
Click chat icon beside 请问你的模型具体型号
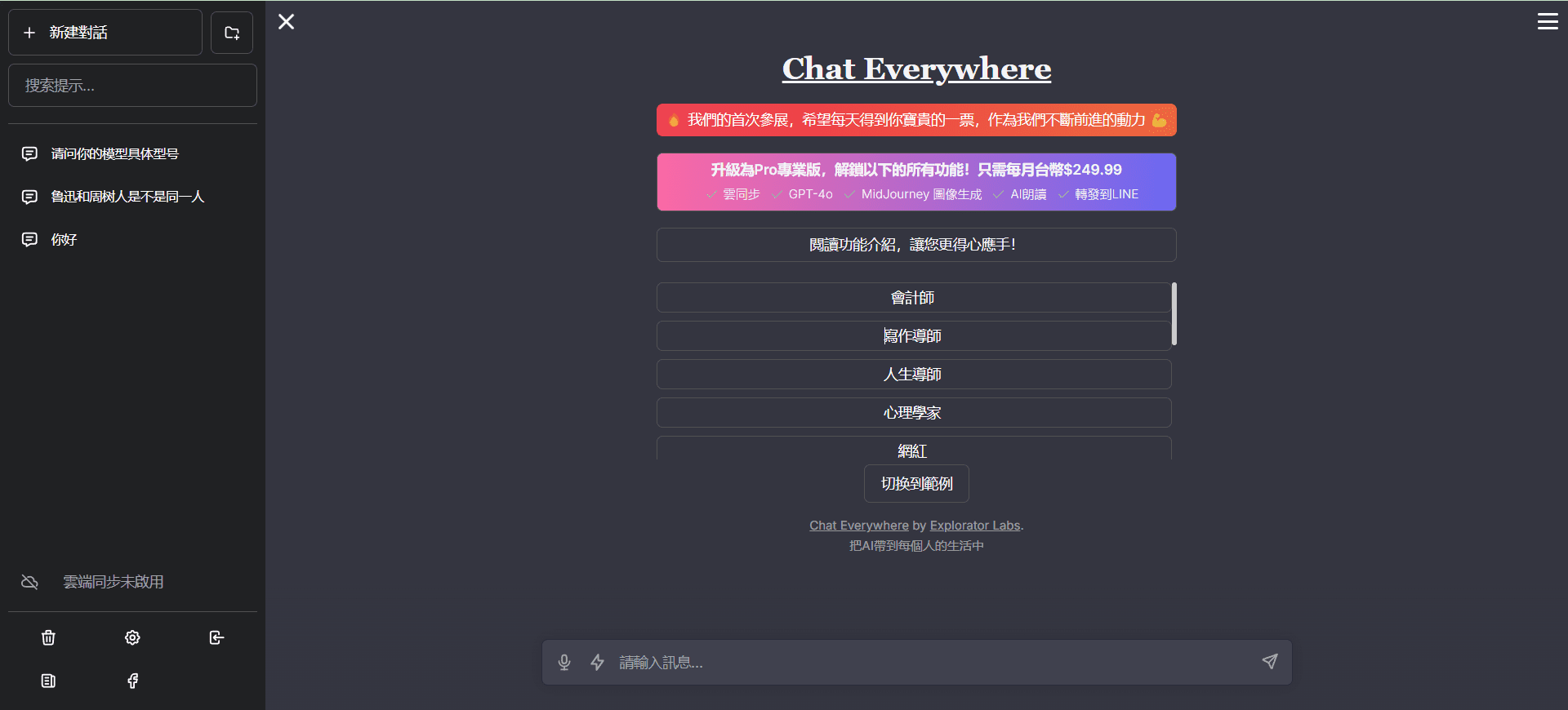[29, 153]
